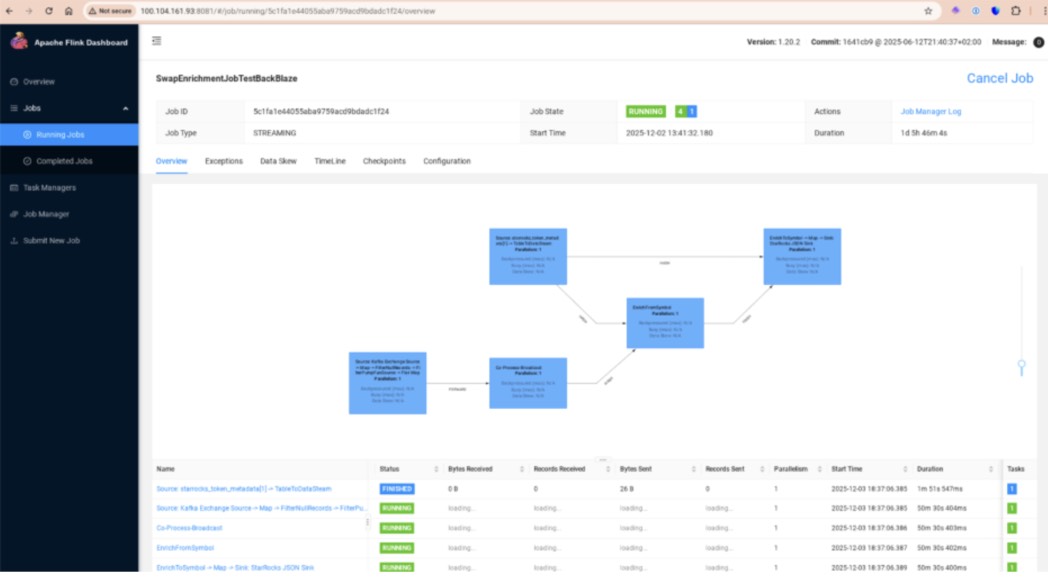Select the EnrichFromSymbol graph node
The height and width of the screenshot is (577, 1048).
tap(665, 323)
